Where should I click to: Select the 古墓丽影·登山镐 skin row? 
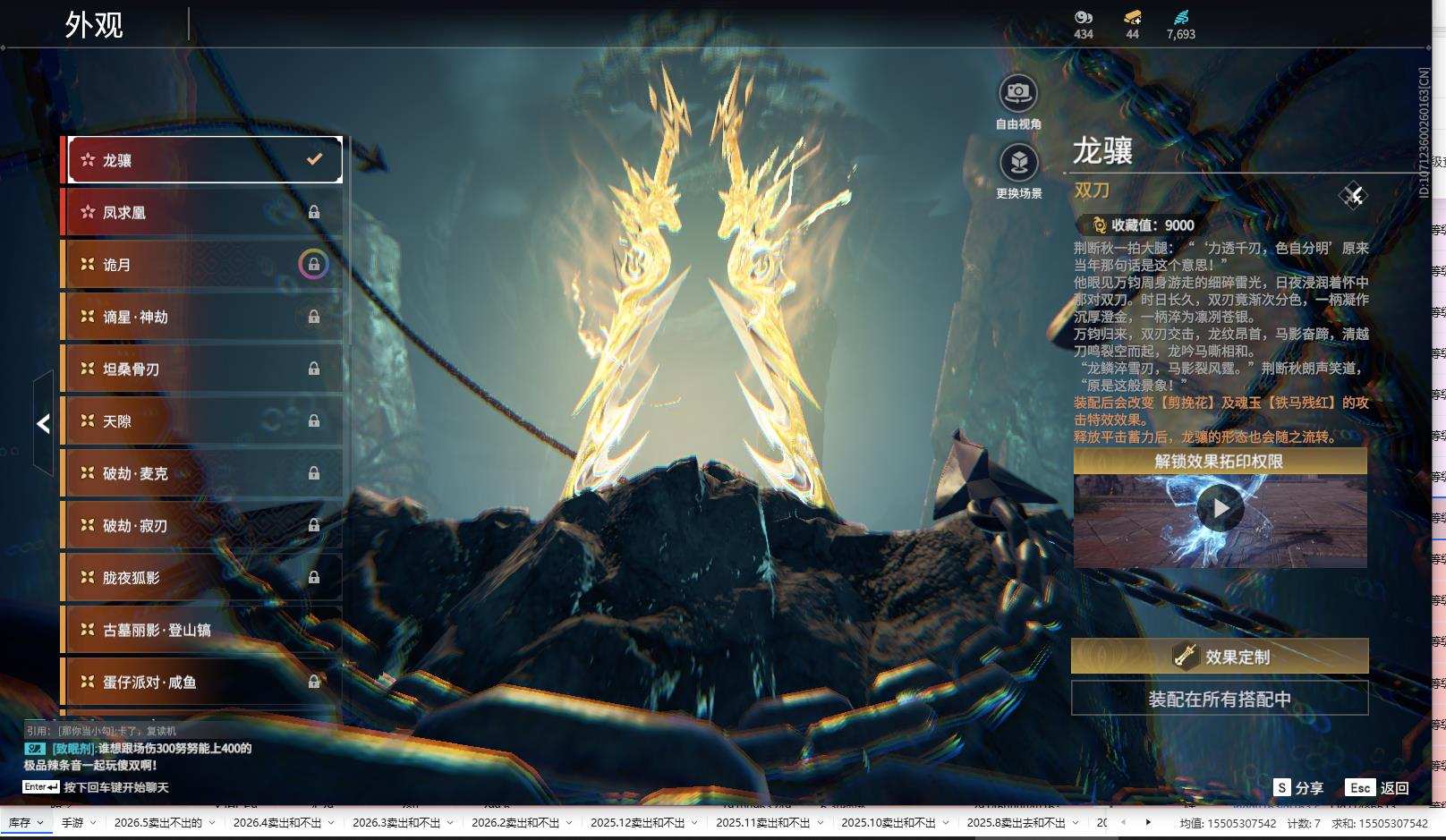coord(201,630)
